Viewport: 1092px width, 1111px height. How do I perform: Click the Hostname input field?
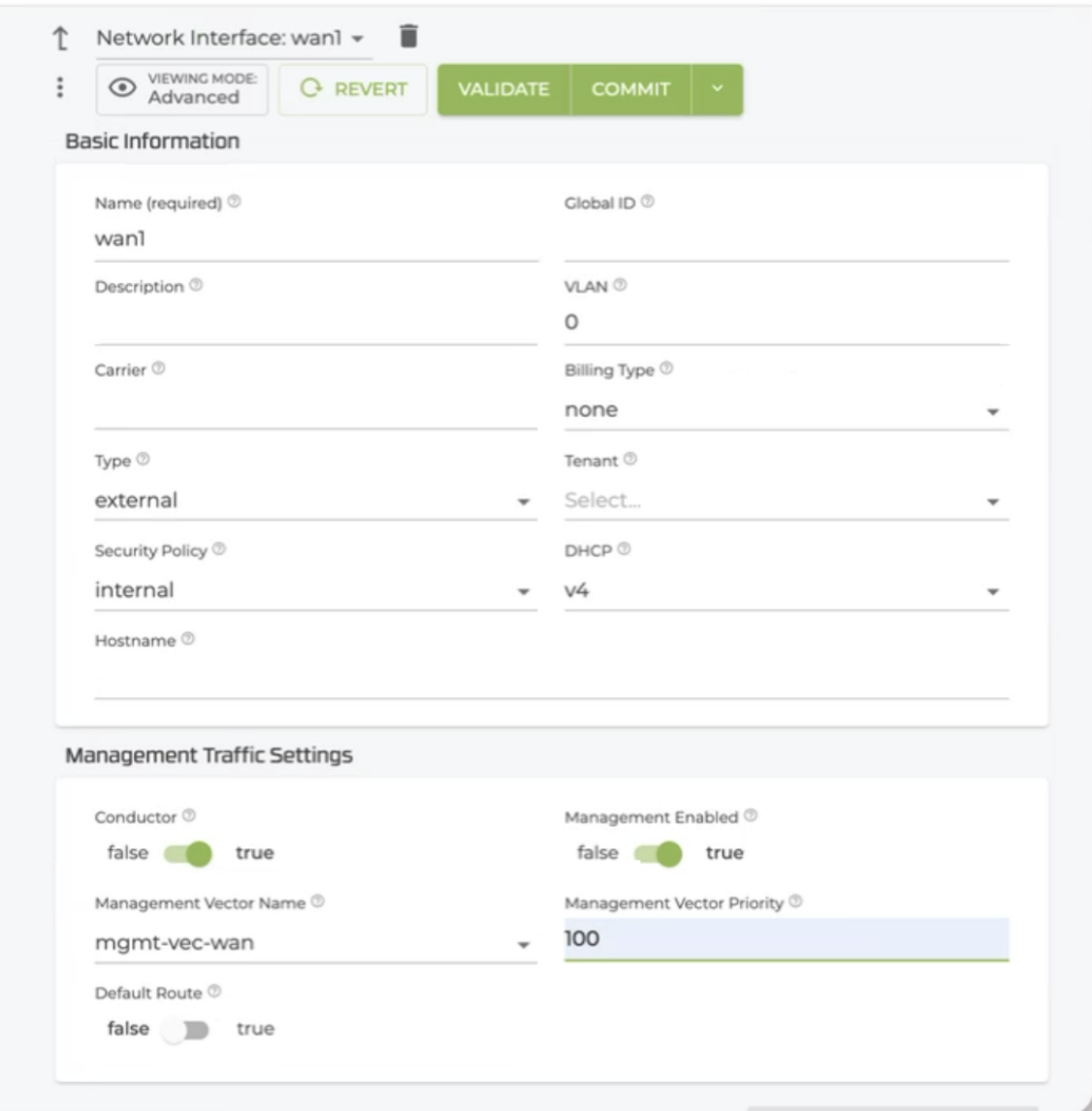(x=551, y=679)
